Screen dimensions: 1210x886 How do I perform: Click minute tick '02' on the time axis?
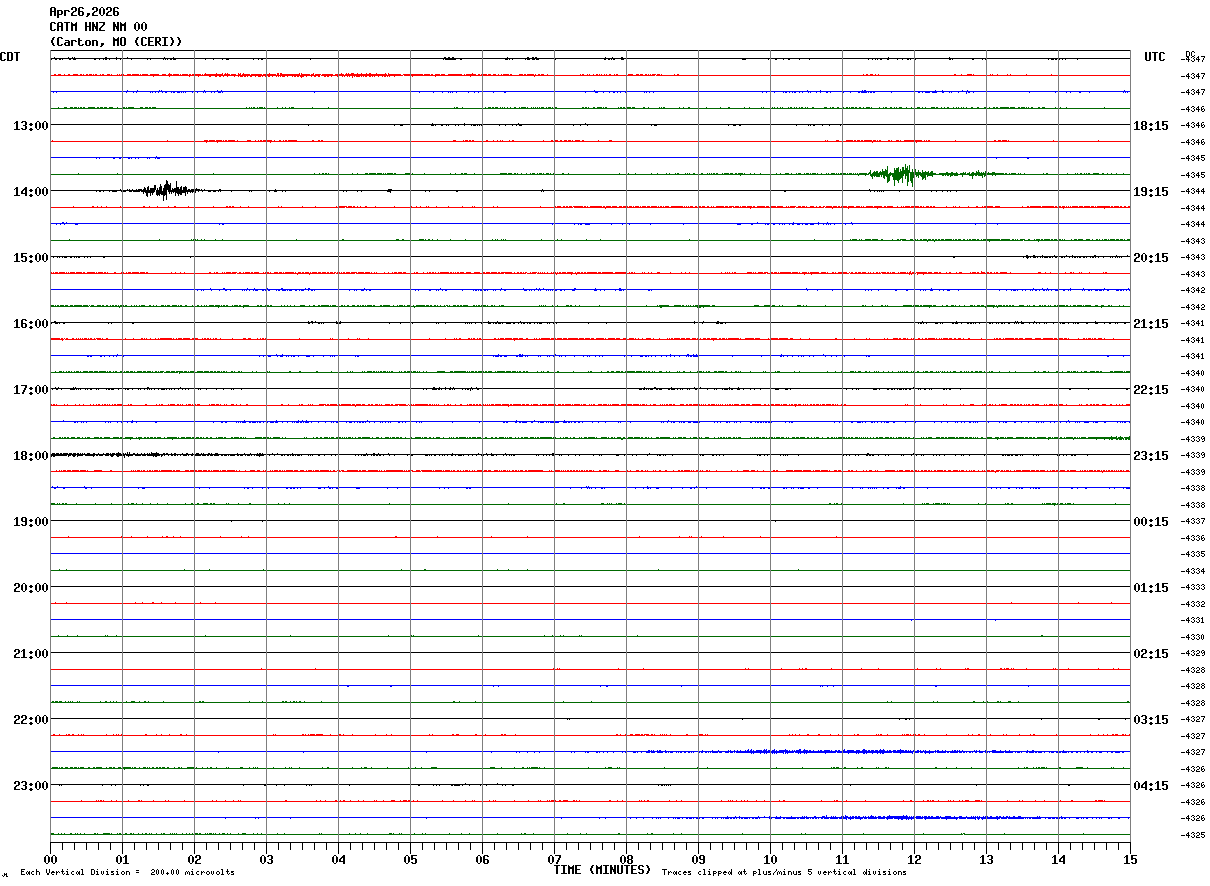point(194,859)
